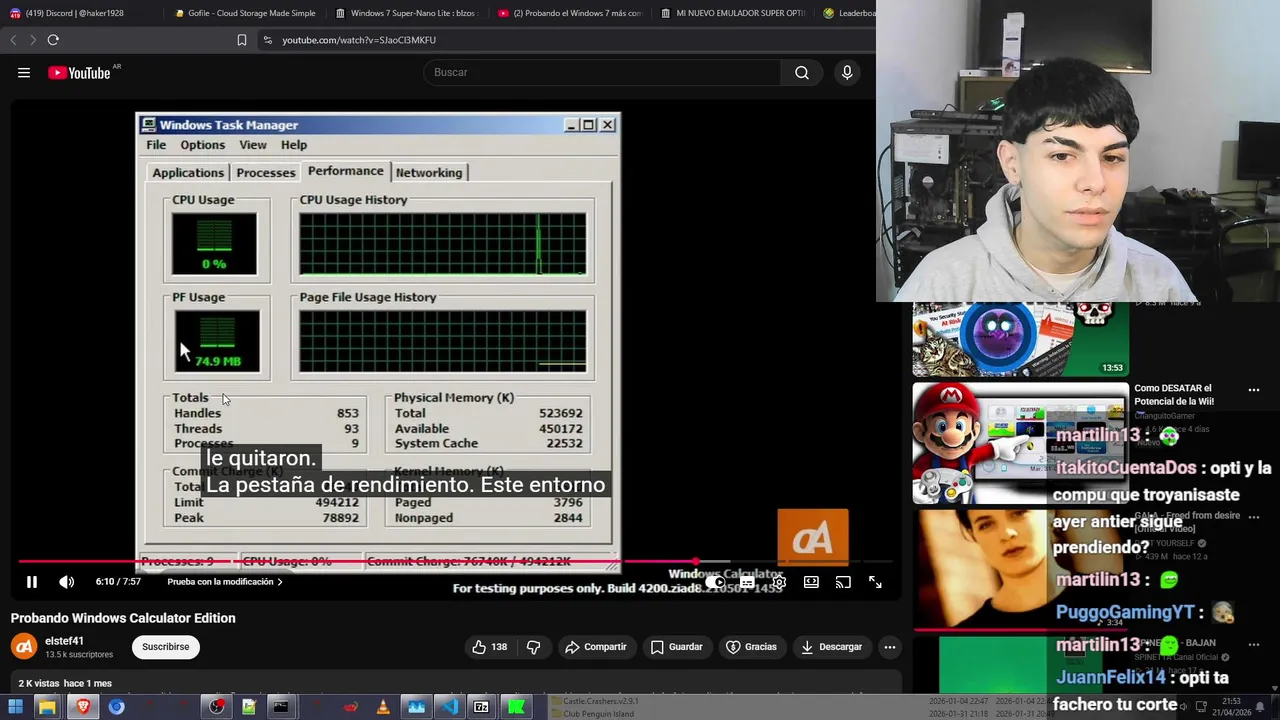Click the orange channel watermark in video
The width and height of the screenshot is (1280, 720).
[x=813, y=537]
